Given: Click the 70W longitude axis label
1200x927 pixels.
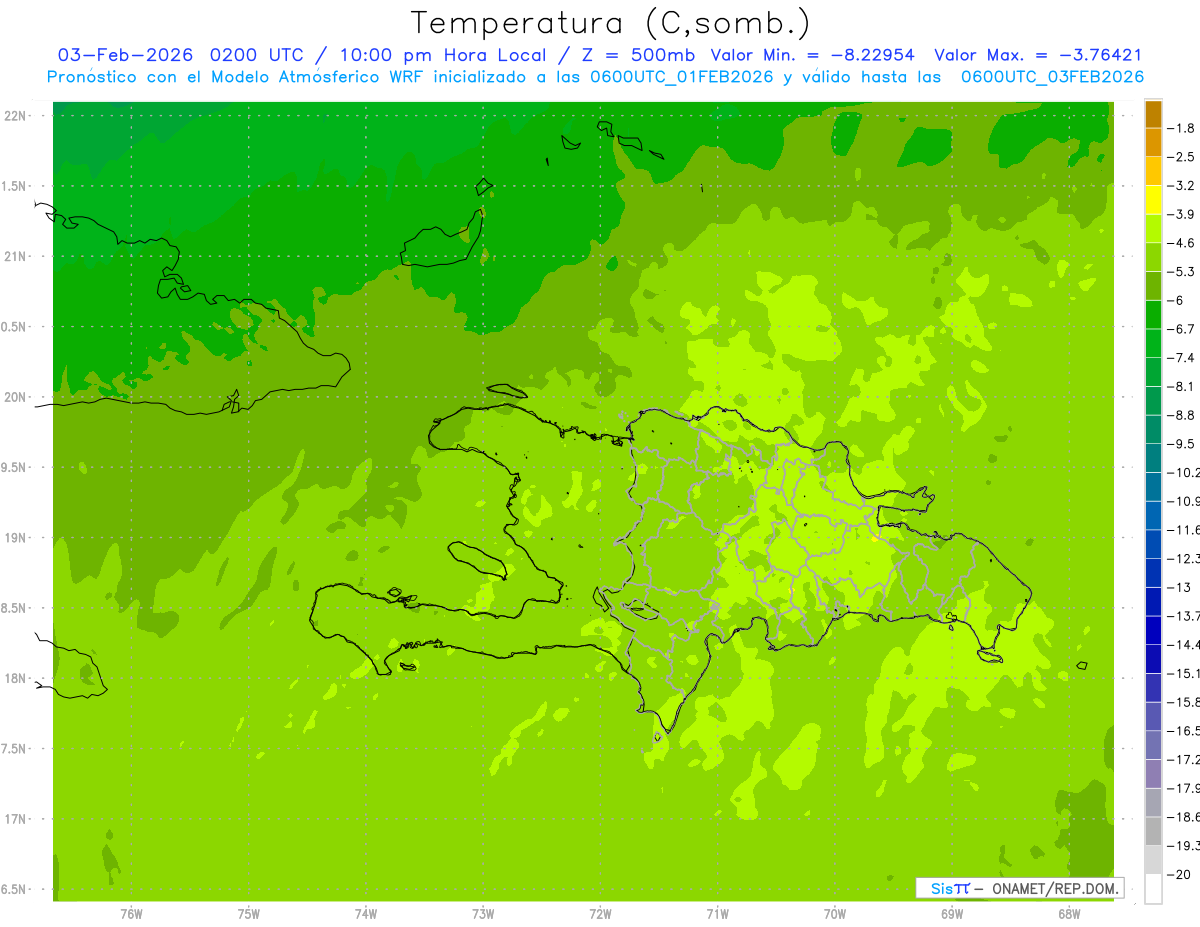Looking at the screenshot, I should coord(835,914).
